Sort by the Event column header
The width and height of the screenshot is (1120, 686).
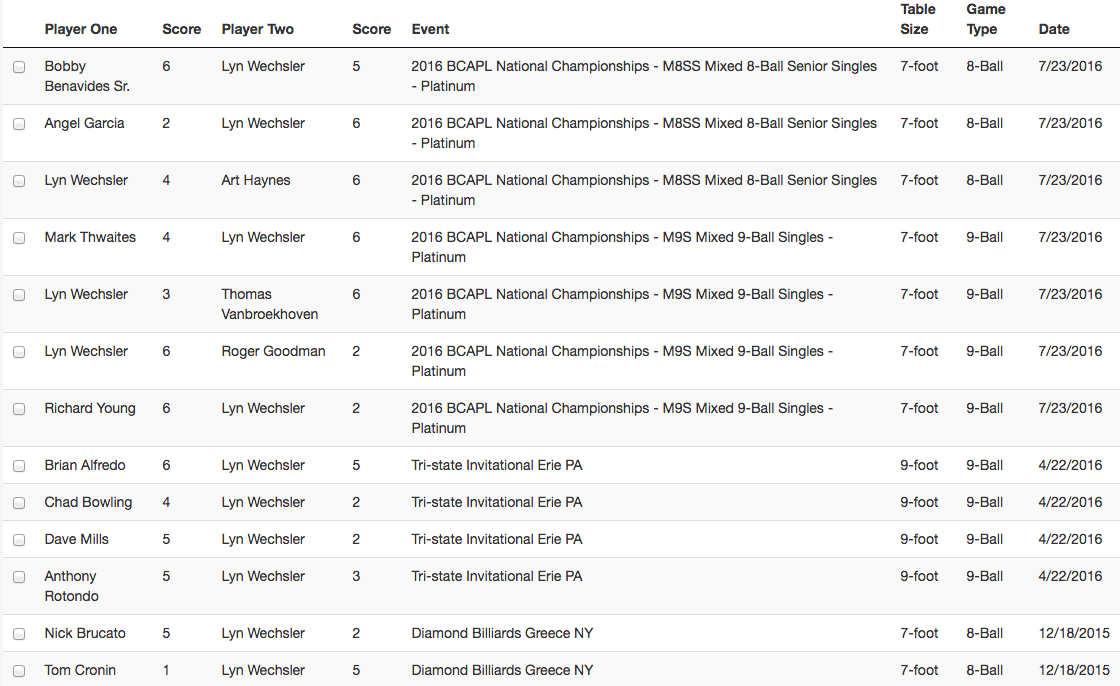[430, 29]
